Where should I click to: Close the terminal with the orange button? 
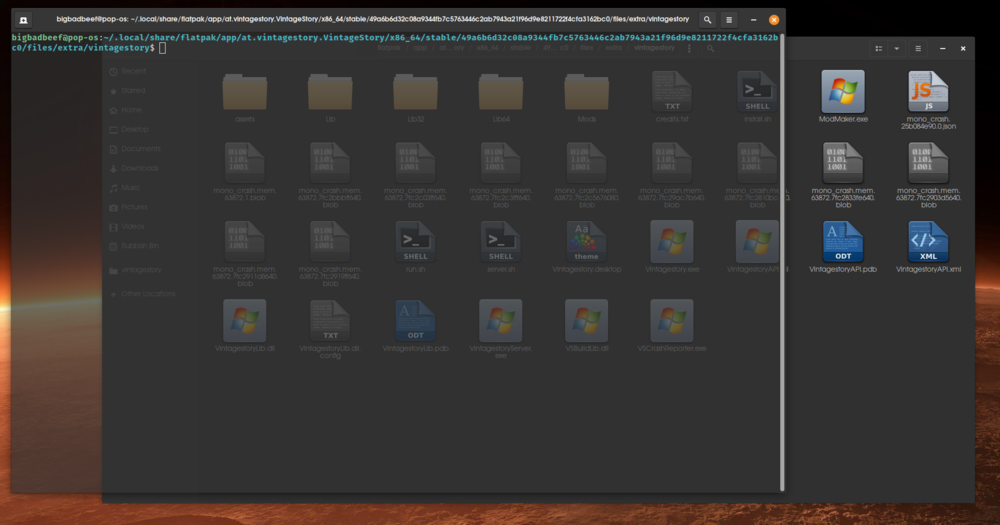774,20
